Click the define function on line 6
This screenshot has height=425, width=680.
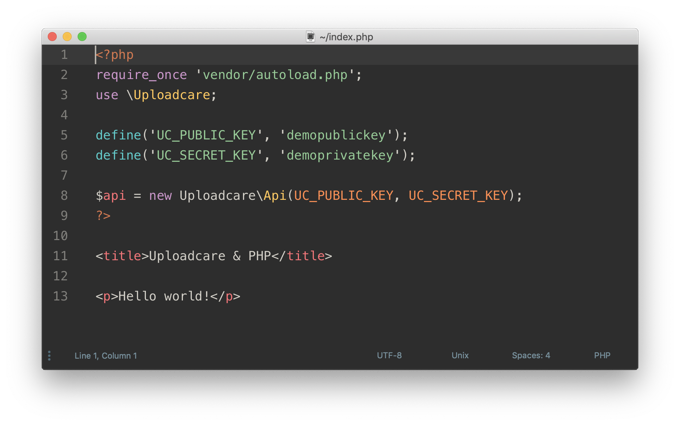[x=118, y=155]
